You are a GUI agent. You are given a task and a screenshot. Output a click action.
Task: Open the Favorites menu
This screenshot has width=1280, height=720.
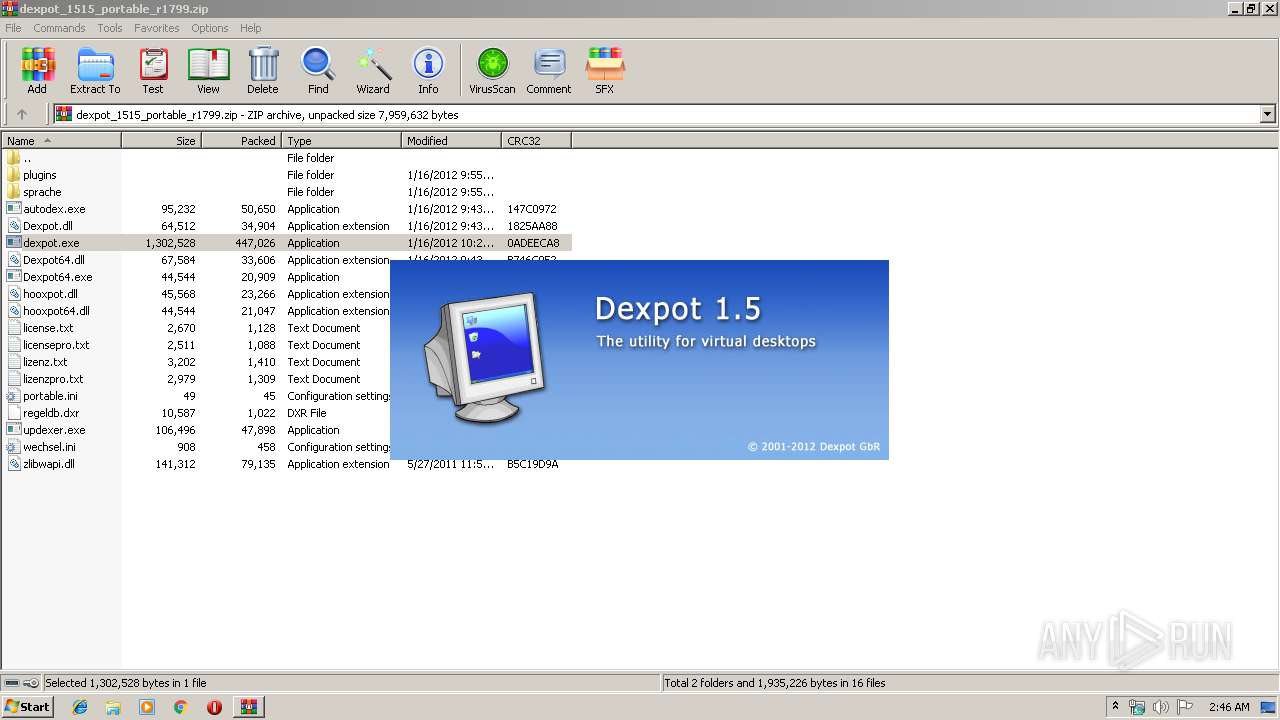pyautogui.click(x=157, y=28)
